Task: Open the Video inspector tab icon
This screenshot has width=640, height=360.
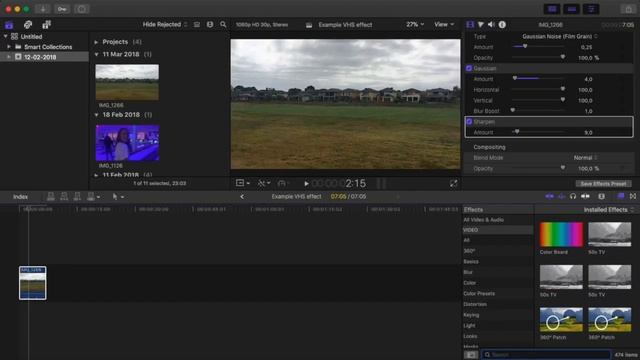Action: [470, 24]
